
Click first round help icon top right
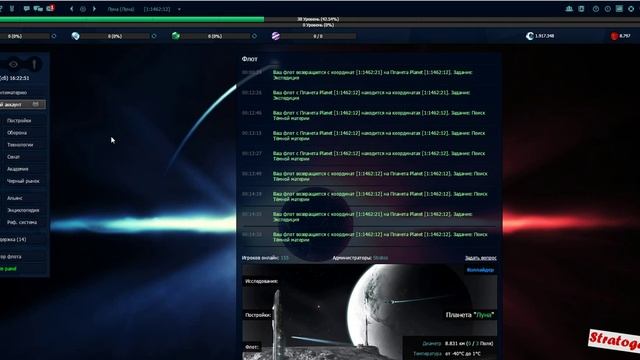click(x=596, y=9)
